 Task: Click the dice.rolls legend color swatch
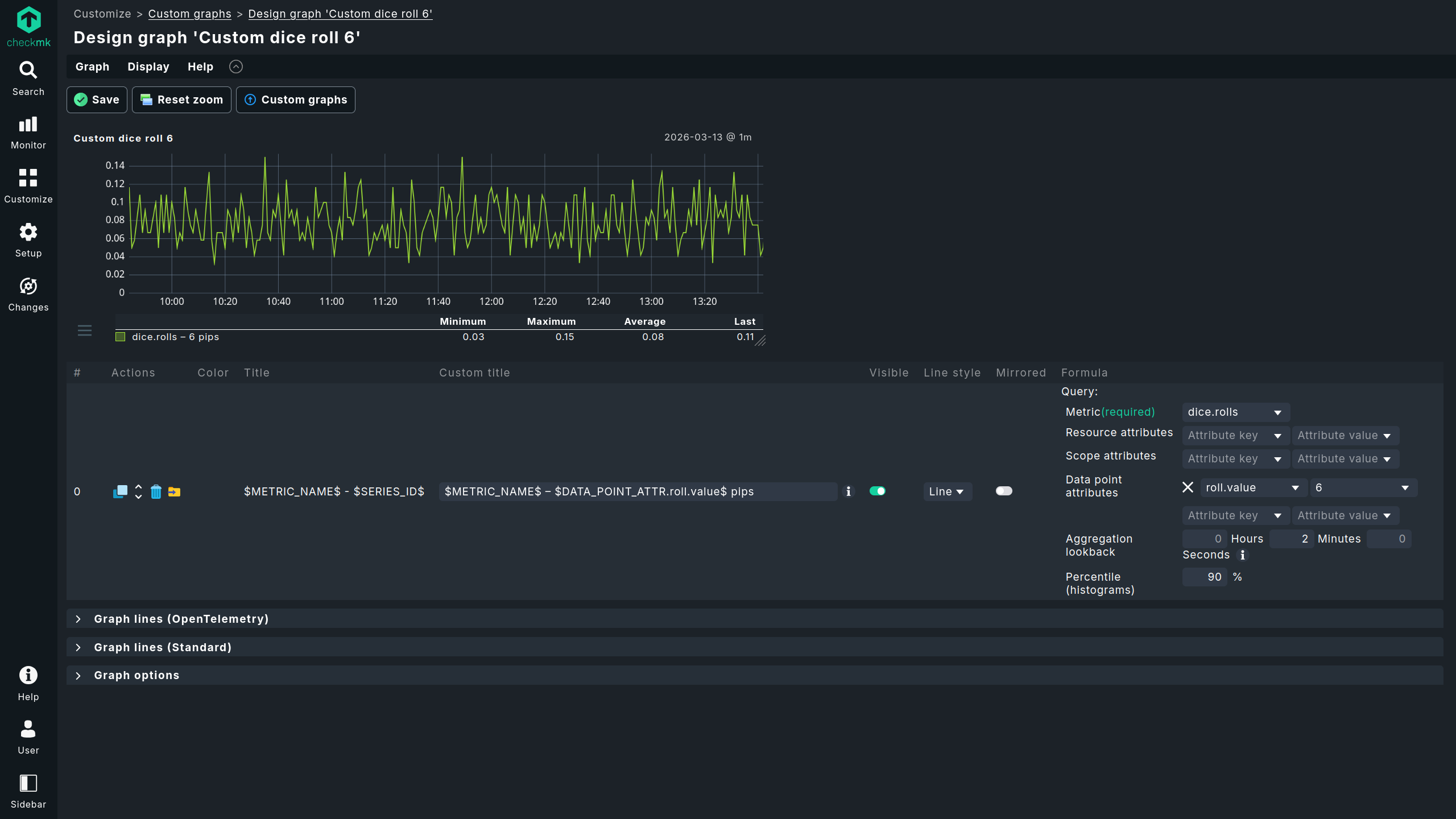coord(120,337)
